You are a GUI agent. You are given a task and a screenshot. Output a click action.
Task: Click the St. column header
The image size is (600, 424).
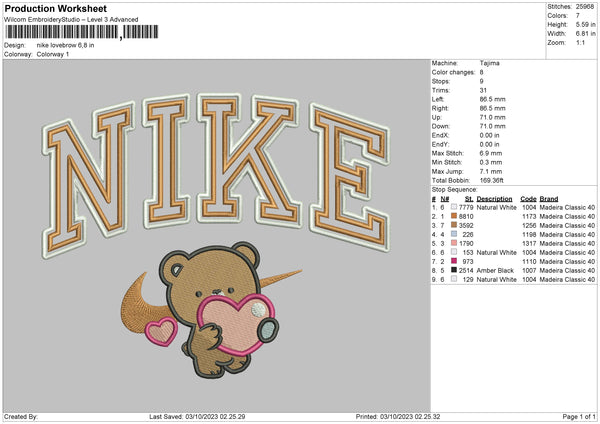[x=469, y=199]
